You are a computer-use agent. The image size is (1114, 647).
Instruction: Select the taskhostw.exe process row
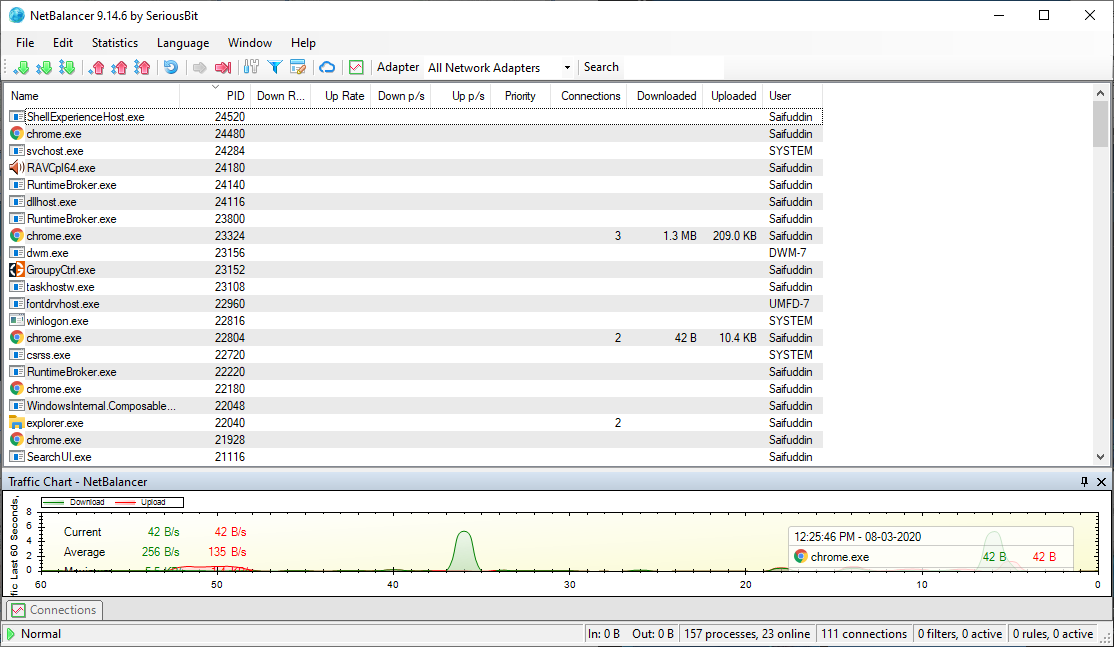click(x=414, y=287)
